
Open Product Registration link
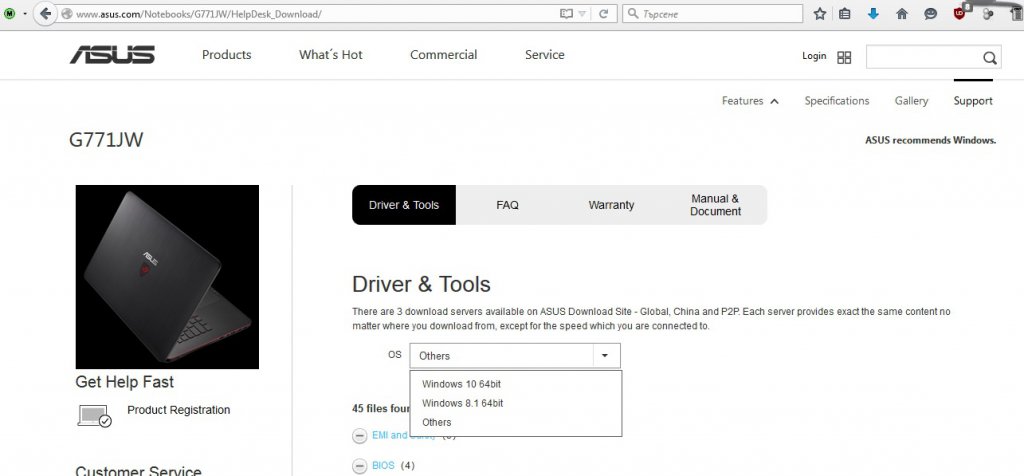(x=178, y=410)
